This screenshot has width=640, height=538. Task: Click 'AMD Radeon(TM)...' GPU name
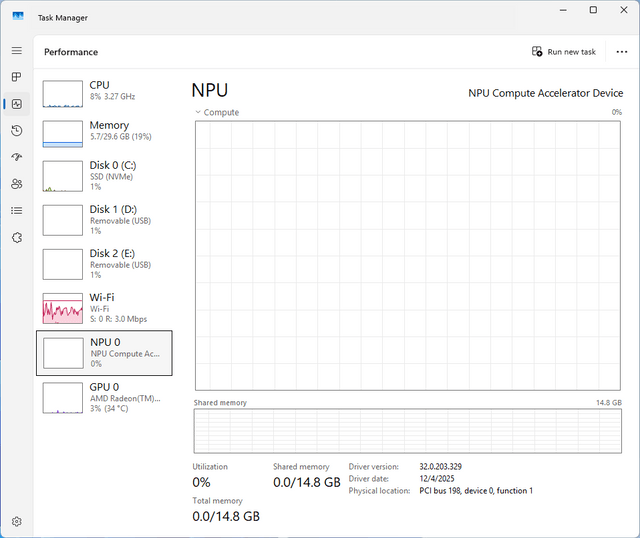tap(125, 398)
